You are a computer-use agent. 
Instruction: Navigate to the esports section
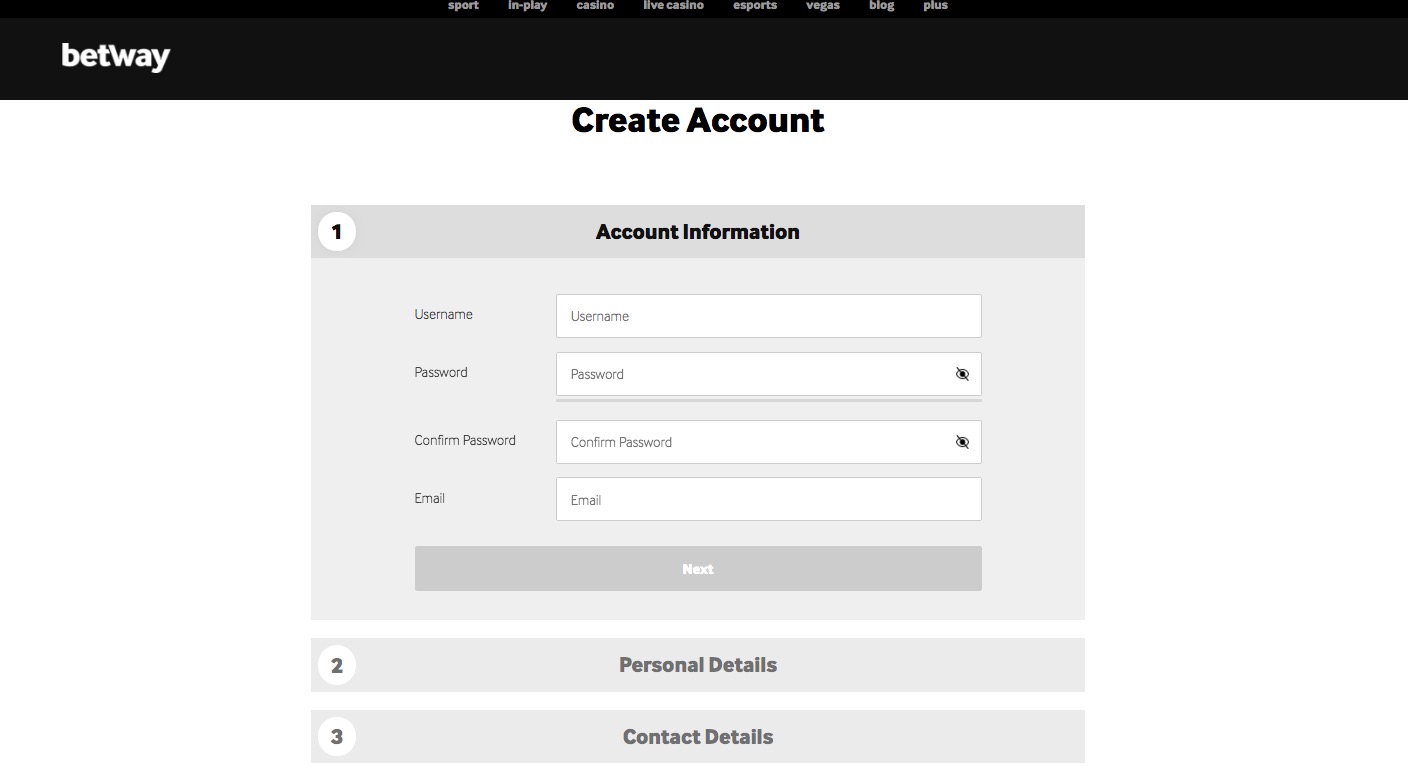pyautogui.click(x=753, y=5)
